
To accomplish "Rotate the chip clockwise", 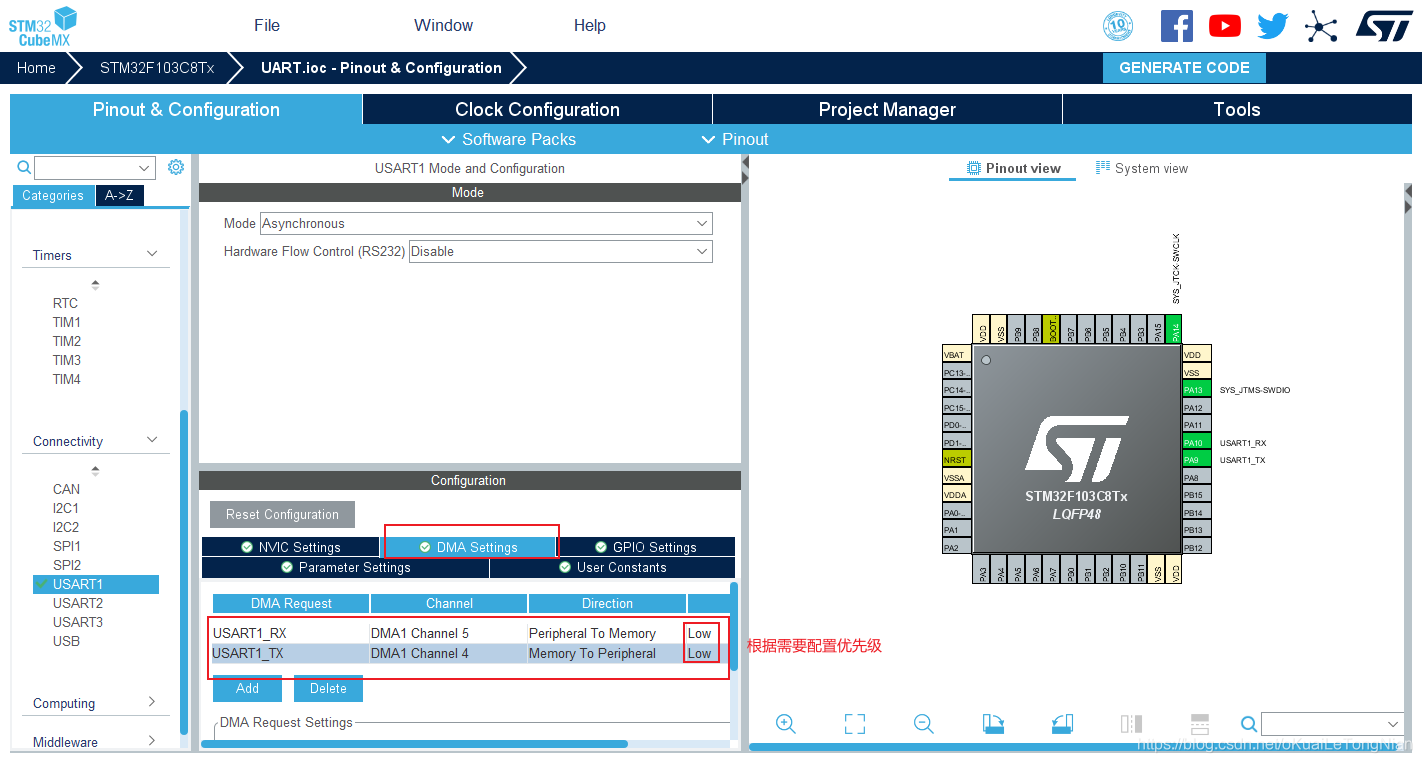I will (993, 723).
